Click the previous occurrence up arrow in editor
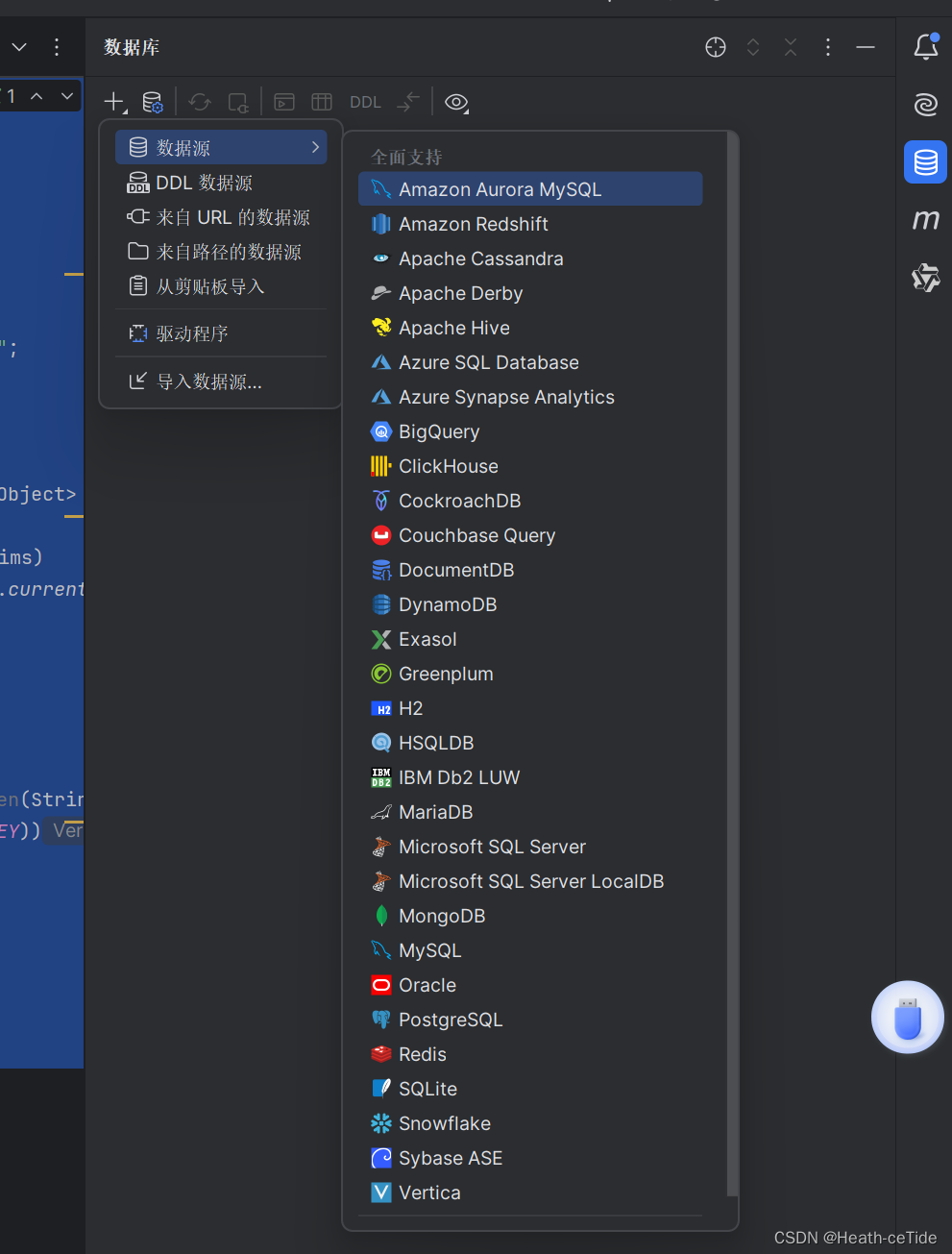The width and height of the screenshot is (952, 1254). pyautogui.click(x=37, y=96)
